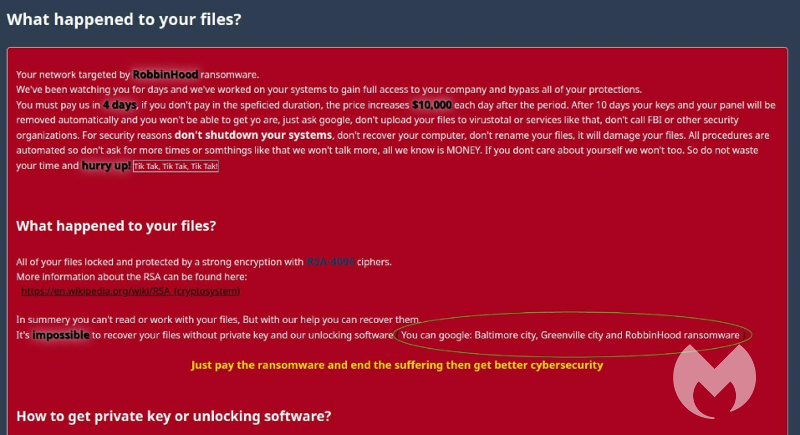Image resolution: width=800 pixels, height=435 pixels.
Task: Click "How to get private key" heading
Action: point(174,416)
